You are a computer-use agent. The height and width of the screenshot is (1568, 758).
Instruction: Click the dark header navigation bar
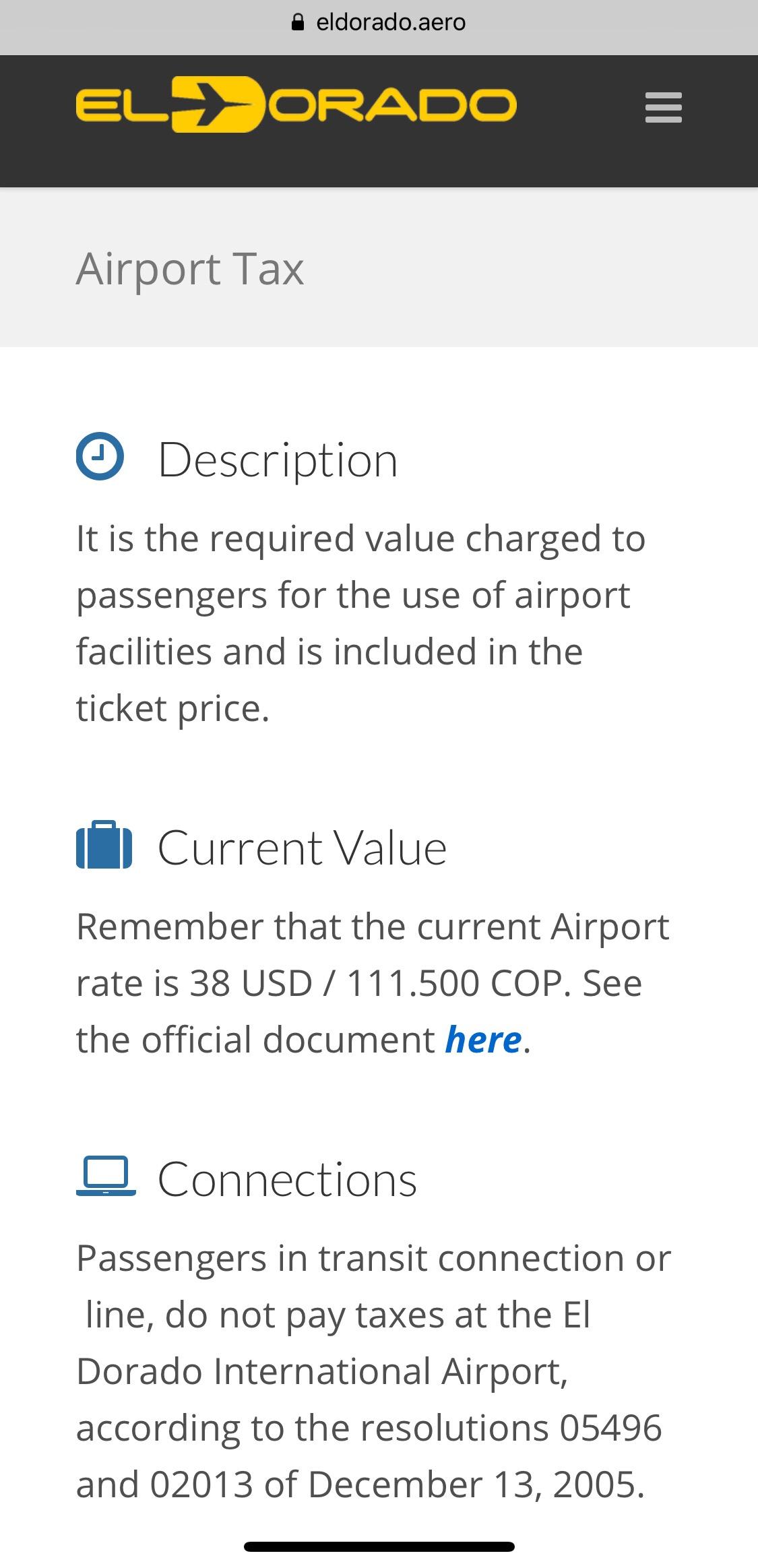point(379,121)
